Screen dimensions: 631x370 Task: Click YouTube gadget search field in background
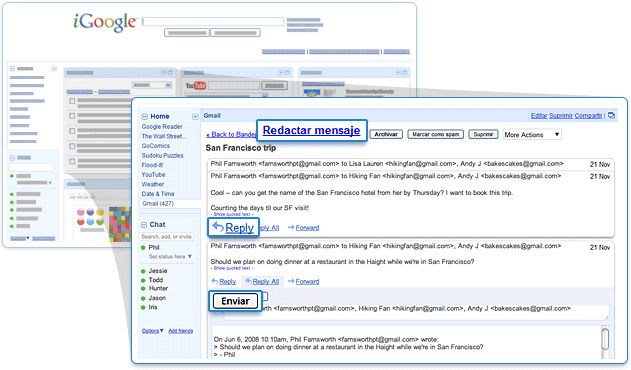[234, 85]
